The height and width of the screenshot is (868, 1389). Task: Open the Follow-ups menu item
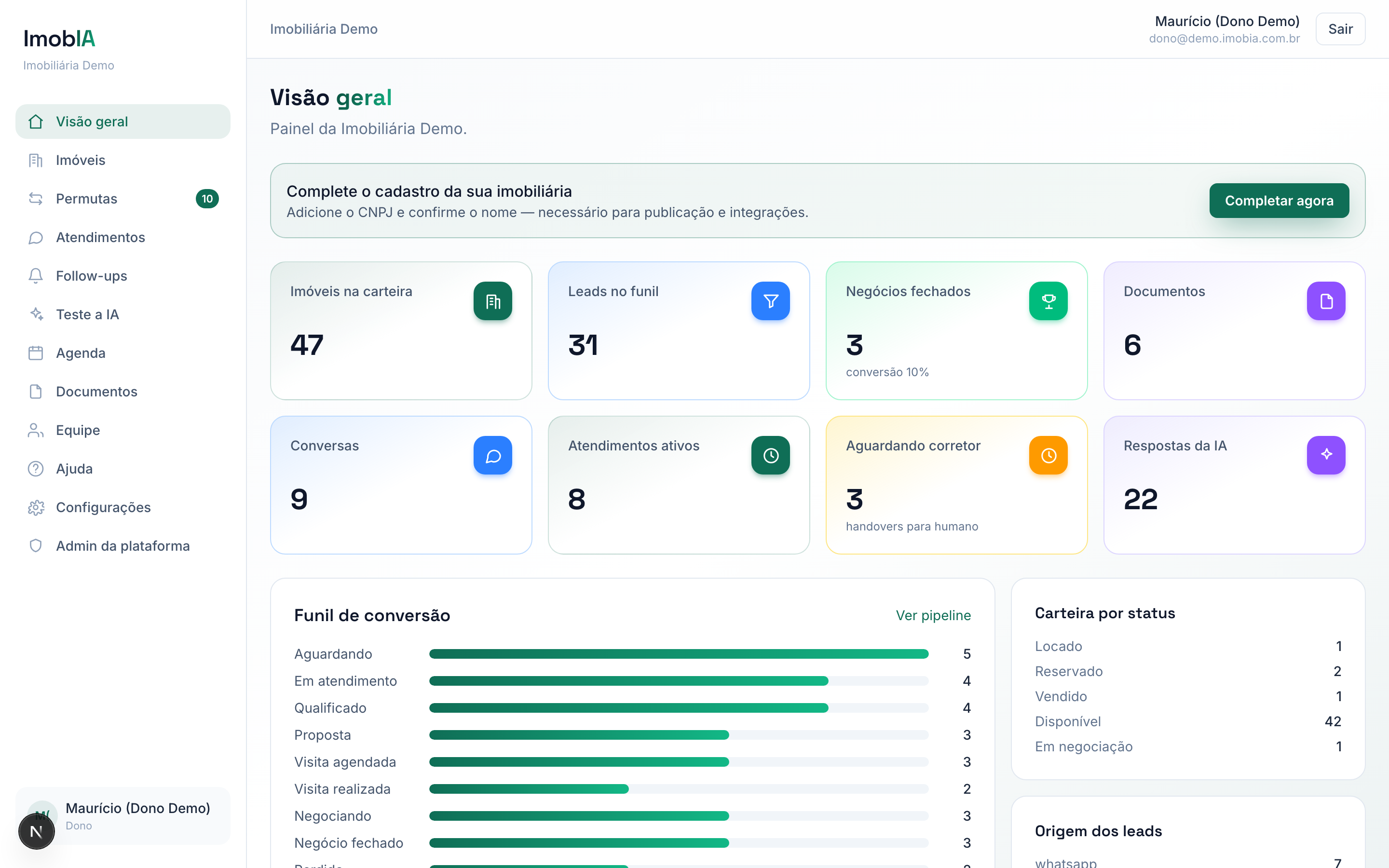point(123,275)
